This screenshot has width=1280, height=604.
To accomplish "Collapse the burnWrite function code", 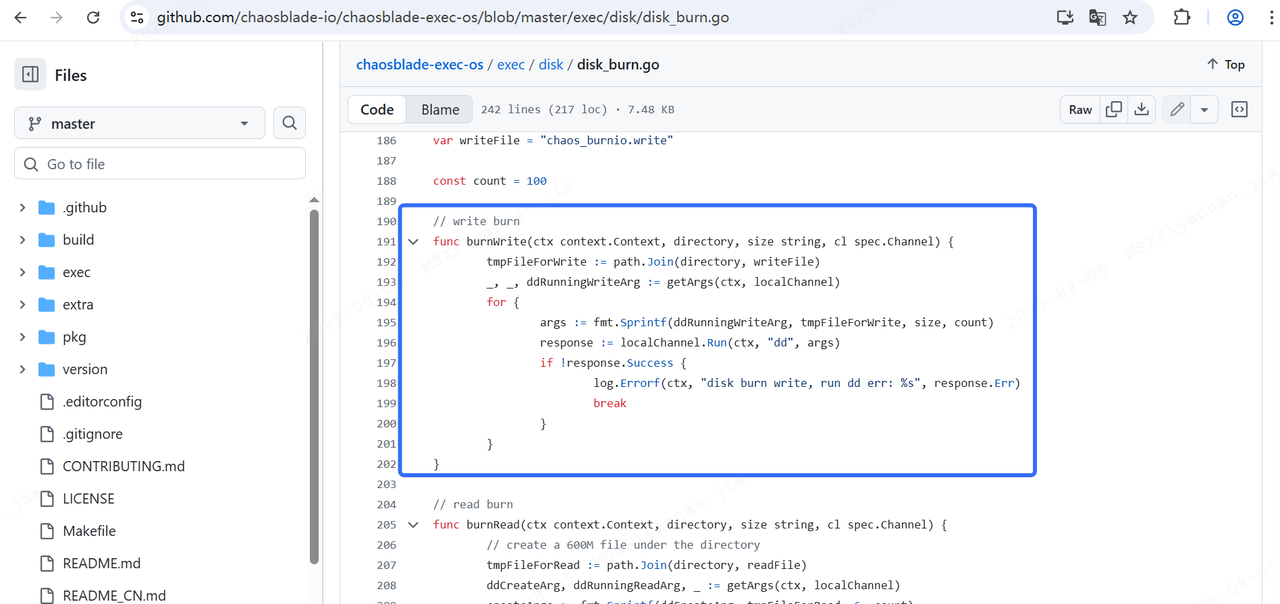I will (x=413, y=242).
